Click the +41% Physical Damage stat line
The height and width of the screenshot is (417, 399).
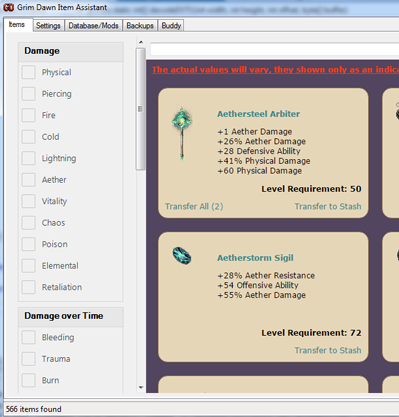point(264,161)
